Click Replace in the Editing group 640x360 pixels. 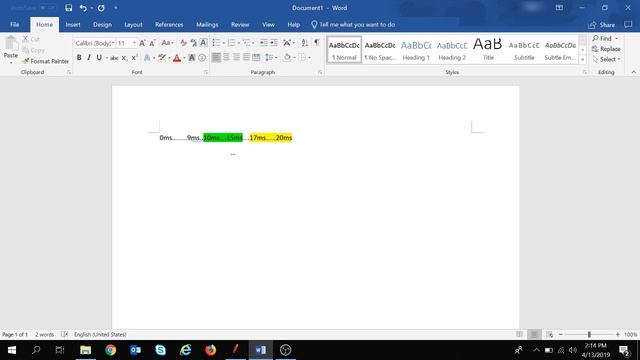606,49
